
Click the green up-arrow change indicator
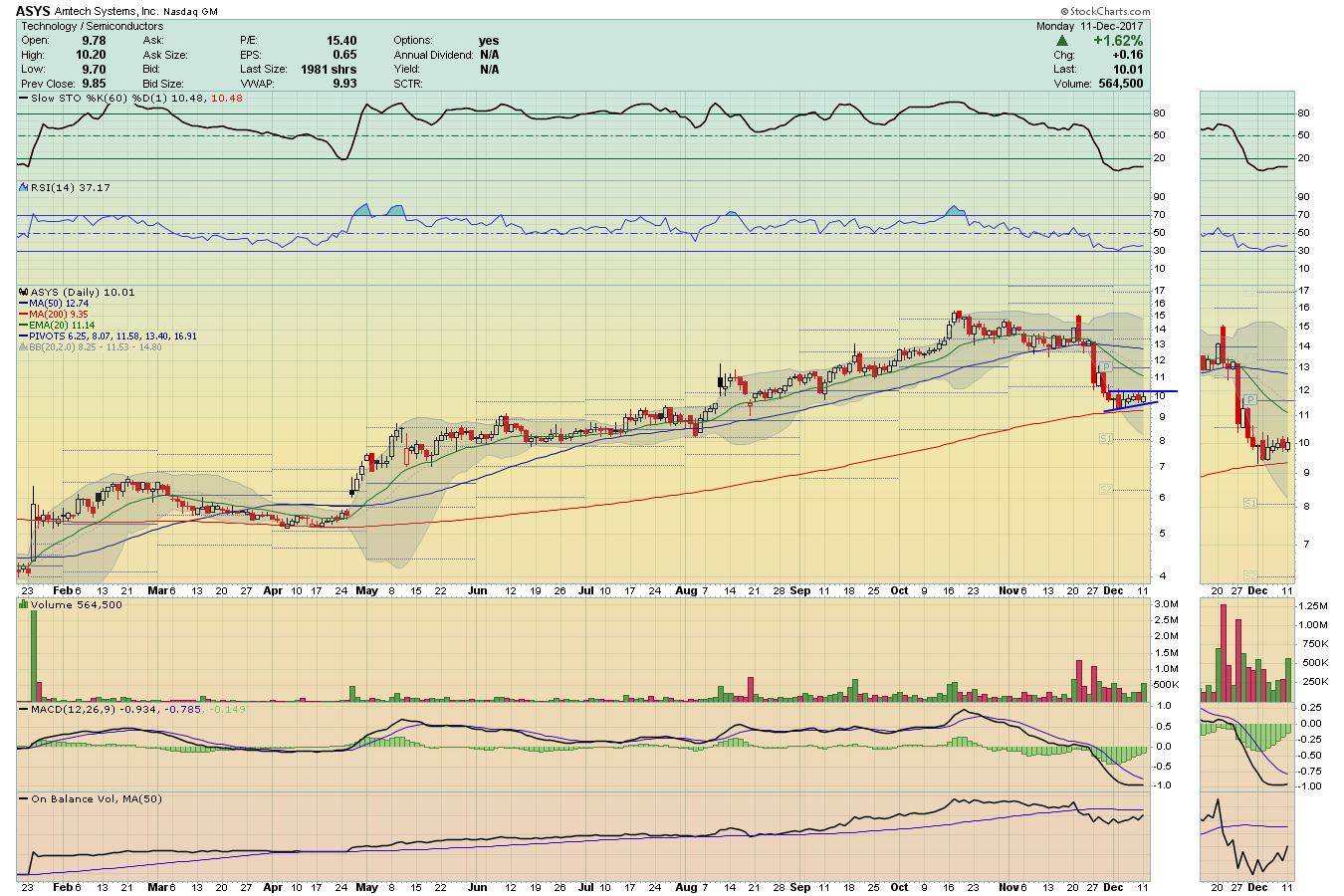1062,41
